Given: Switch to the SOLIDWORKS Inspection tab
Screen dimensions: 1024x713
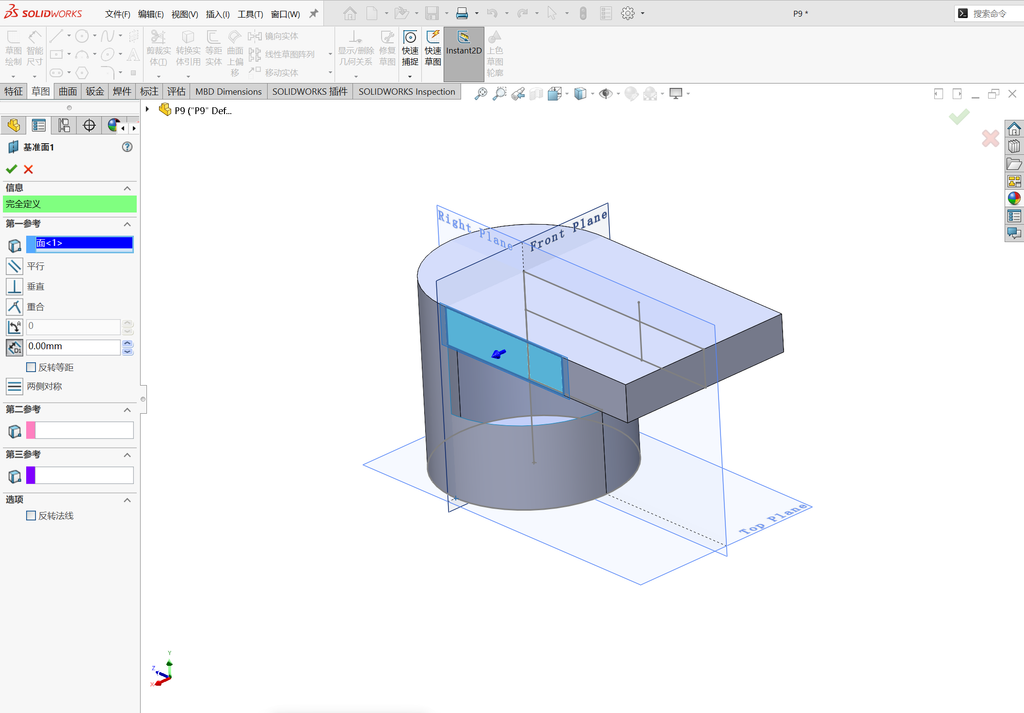Looking at the screenshot, I should [407, 91].
